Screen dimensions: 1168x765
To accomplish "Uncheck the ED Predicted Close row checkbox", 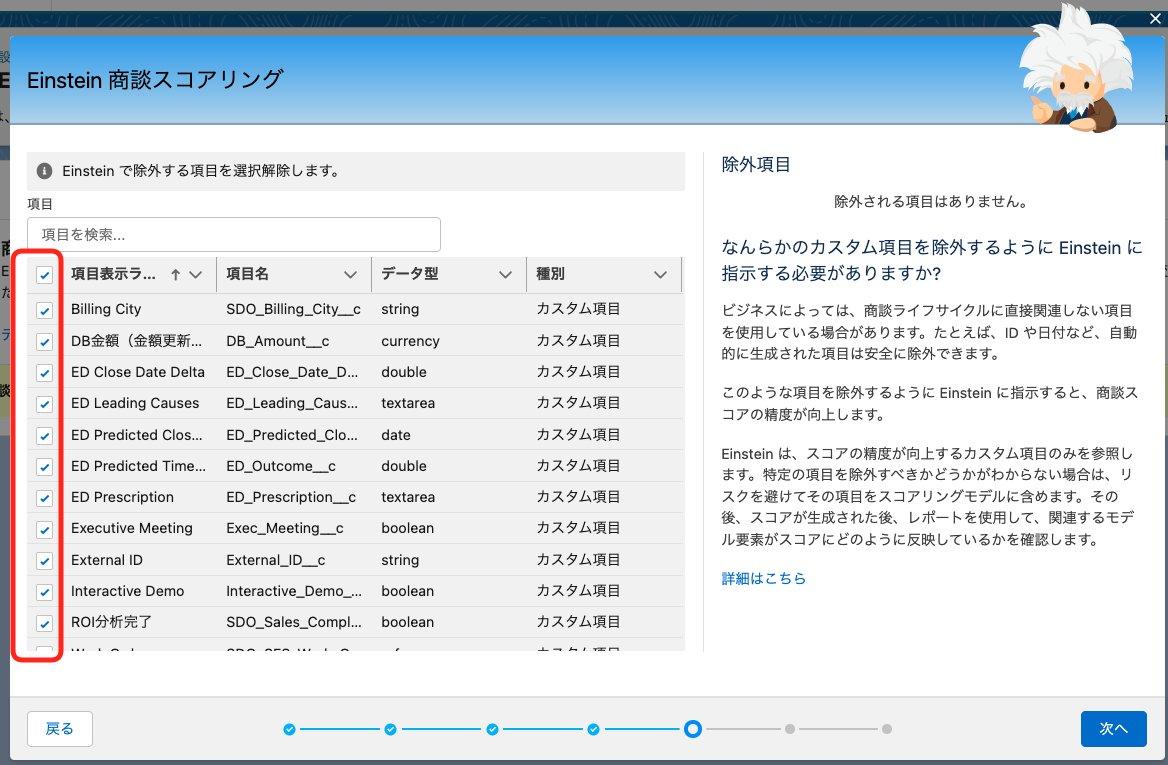I will click(45, 435).
